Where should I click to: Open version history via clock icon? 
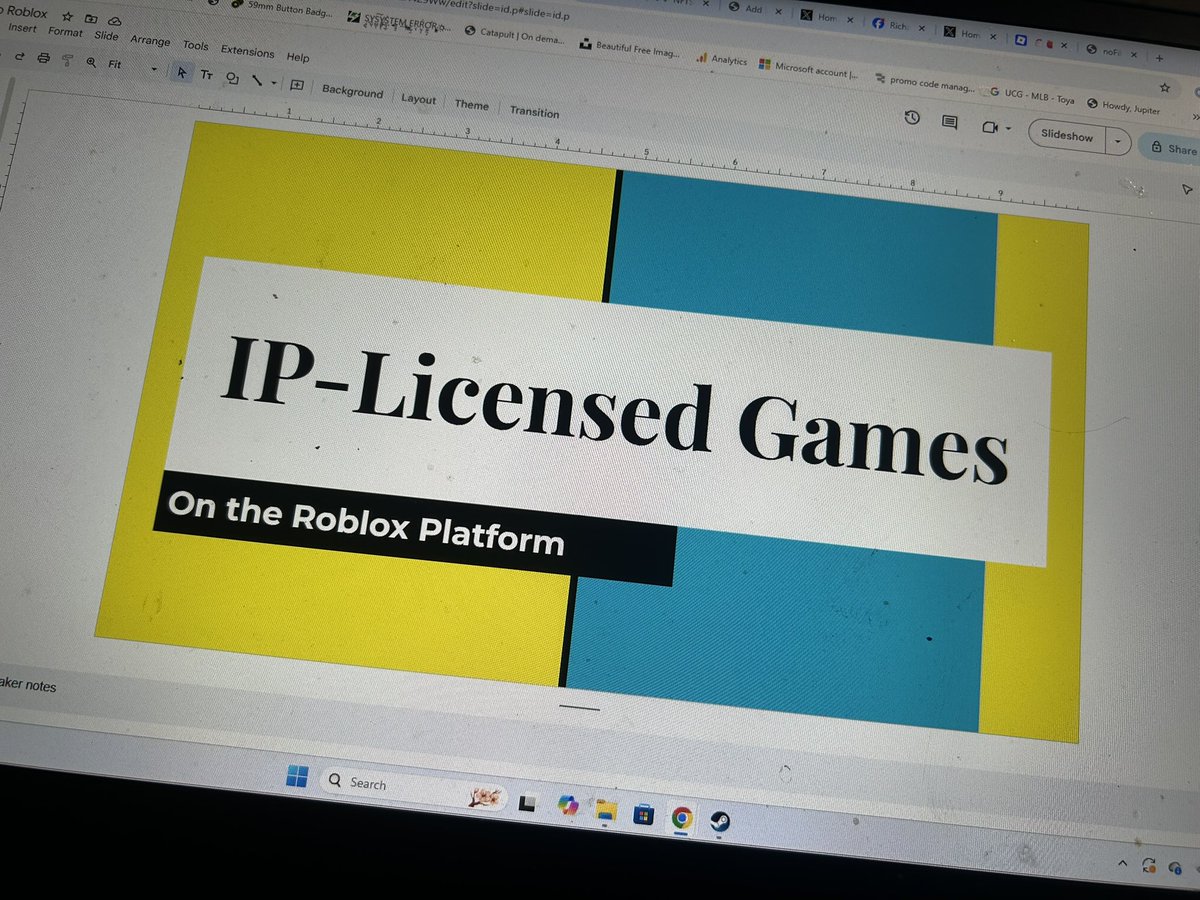pyautogui.click(x=912, y=118)
